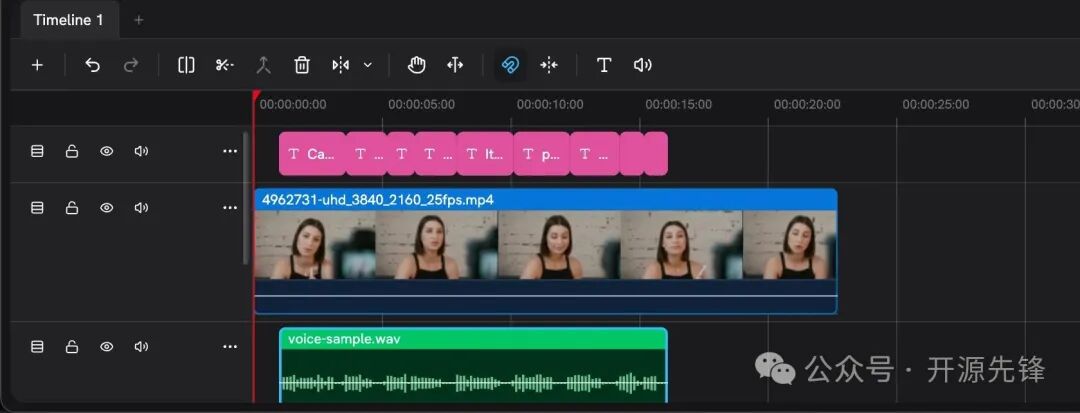Click the video clip volume line
The width and height of the screenshot is (1080, 413).
point(546,296)
